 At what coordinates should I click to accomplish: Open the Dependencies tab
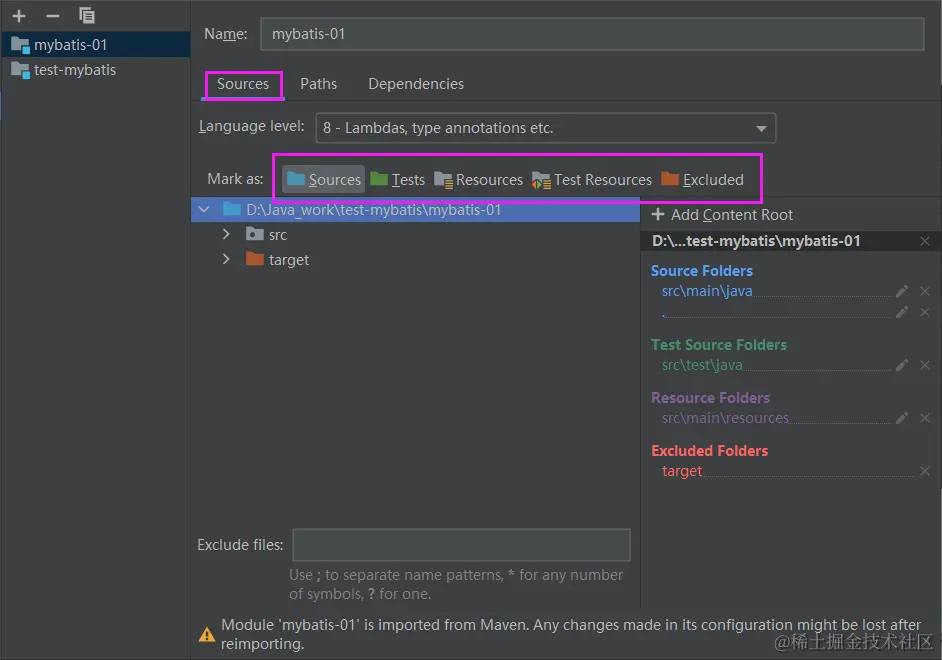pyautogui.click(x=416, y=84)
